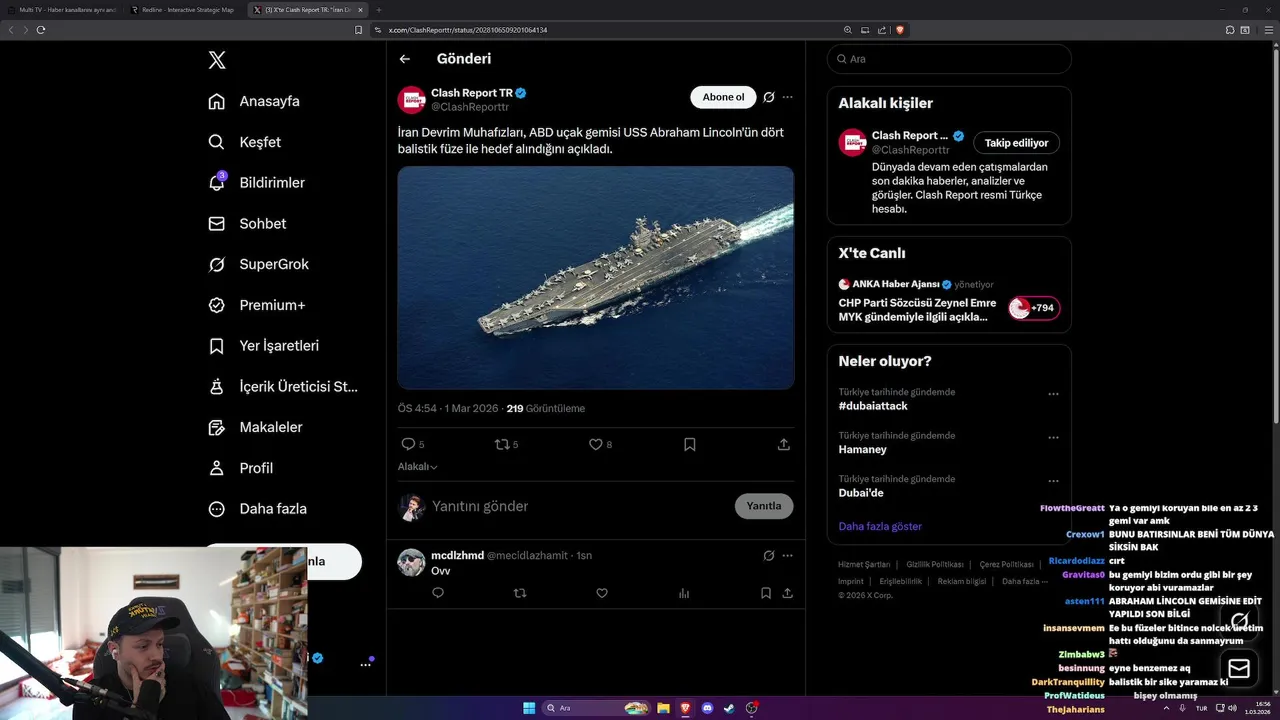Click Hizmet Şartları footer link

(864, 565)
